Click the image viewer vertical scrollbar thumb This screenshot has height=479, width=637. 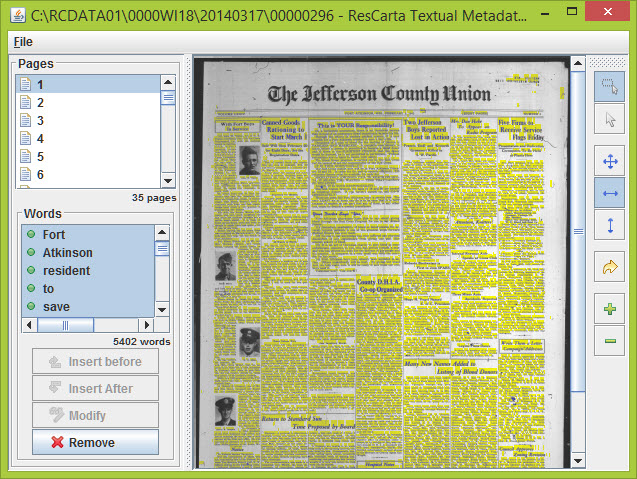point(578,232)
